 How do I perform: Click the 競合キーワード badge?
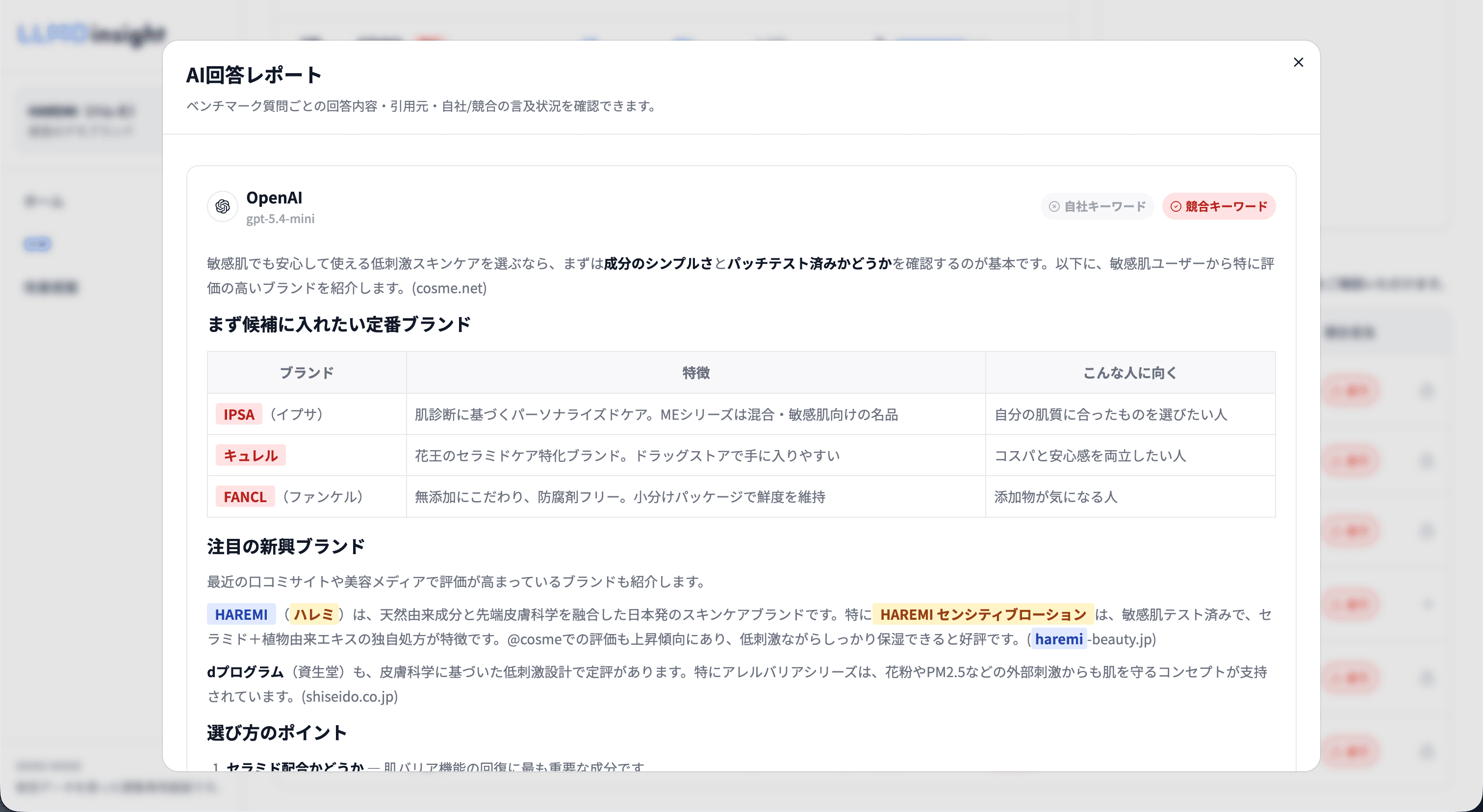pos(1219,206)
